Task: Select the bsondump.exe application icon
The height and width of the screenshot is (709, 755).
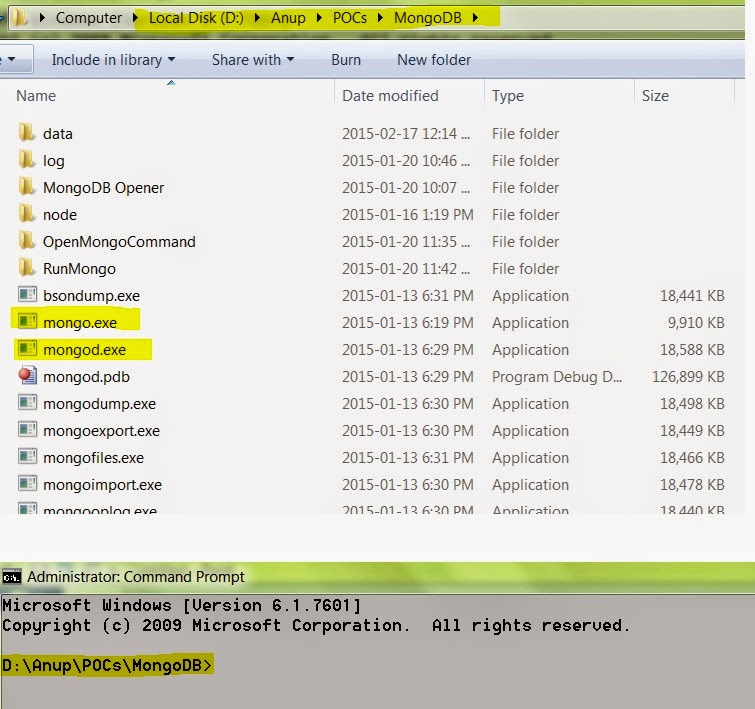Action: [27, 294]
